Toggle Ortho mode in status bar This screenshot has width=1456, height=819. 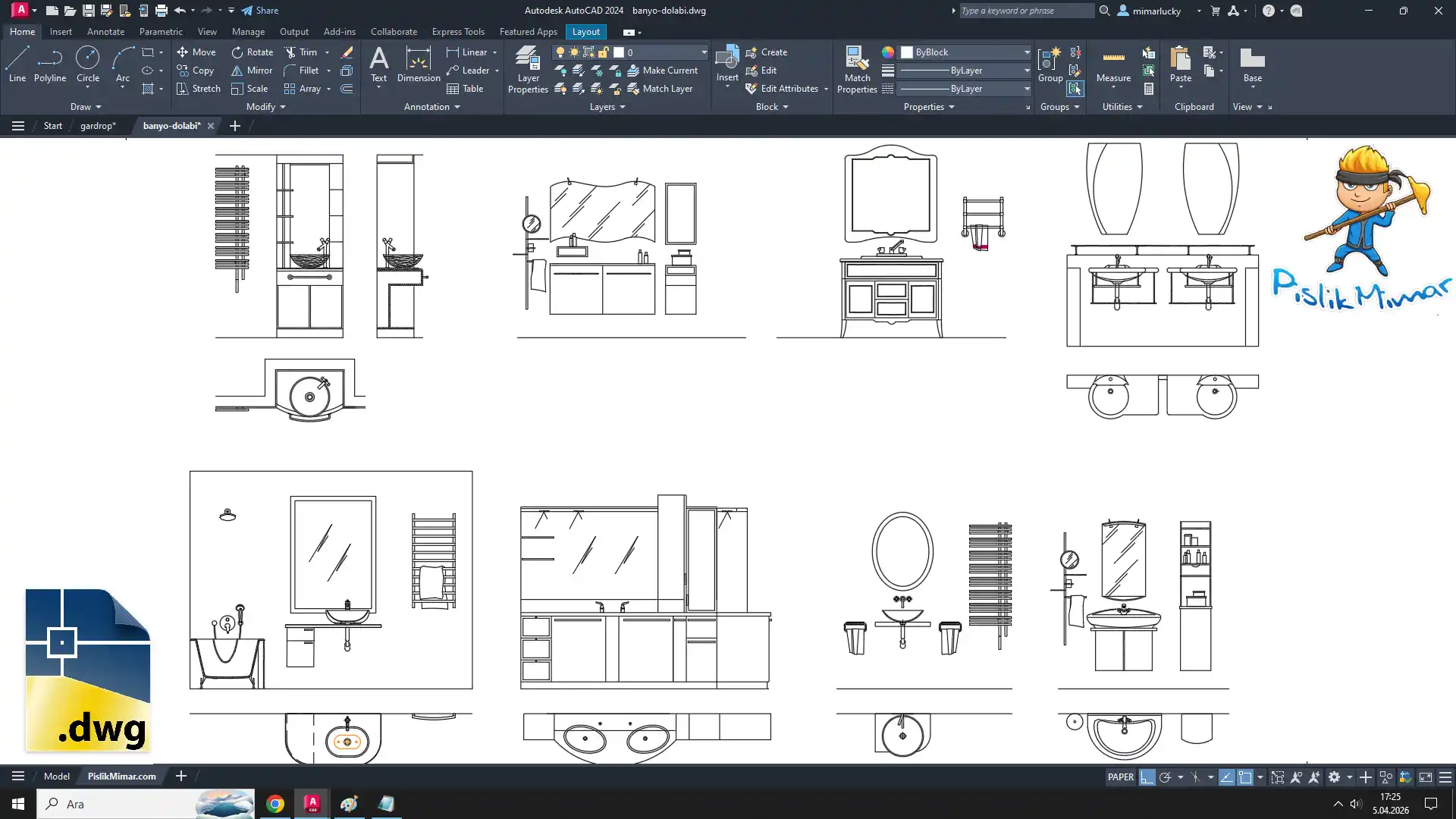pyautogui.click(x=1147, y=777)
